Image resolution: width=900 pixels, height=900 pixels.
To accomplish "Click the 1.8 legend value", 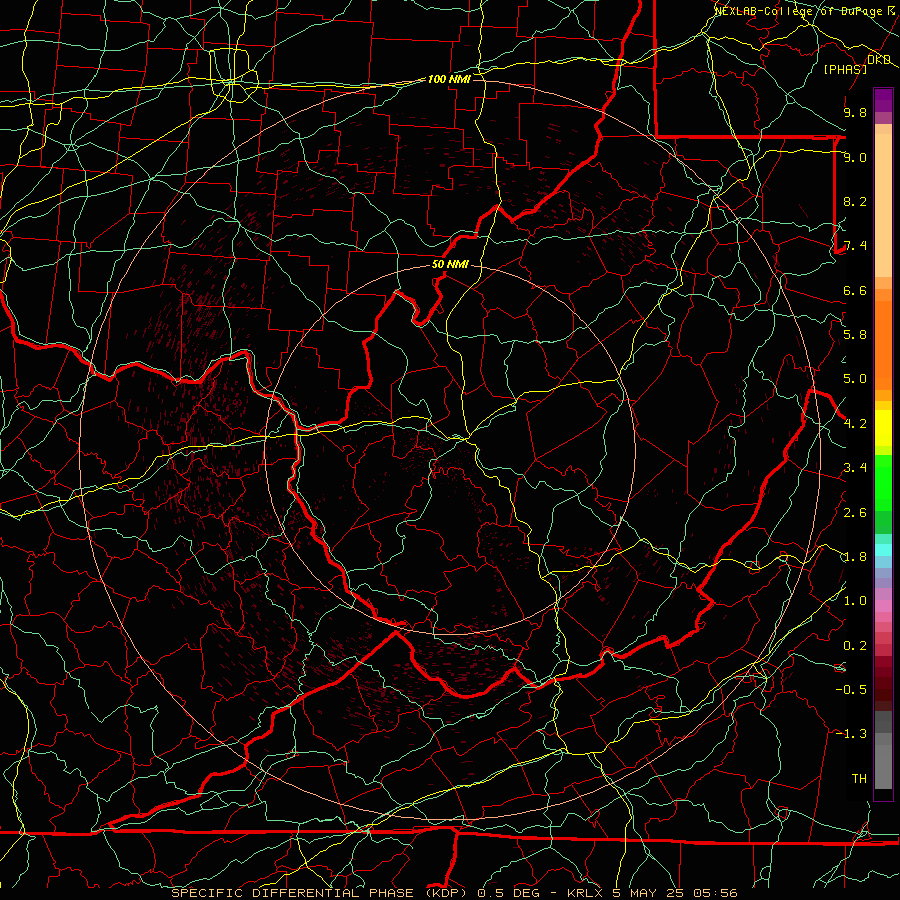I will point(855,557).
